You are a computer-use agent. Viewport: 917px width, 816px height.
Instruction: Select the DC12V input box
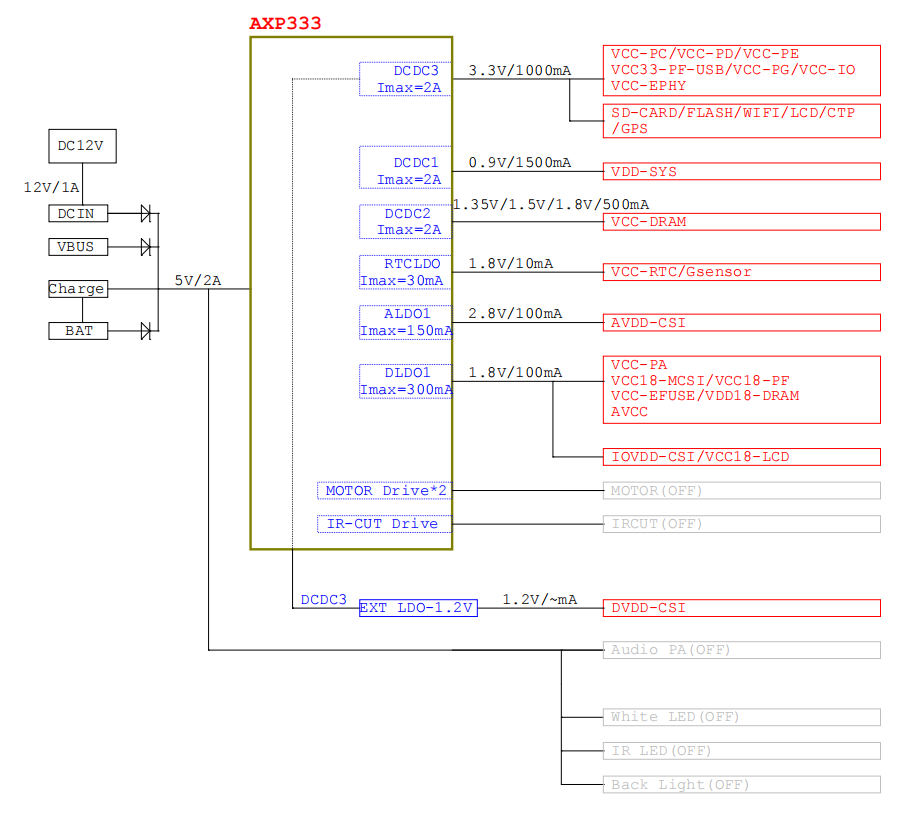pyautogui.click(x=81, y=145)
